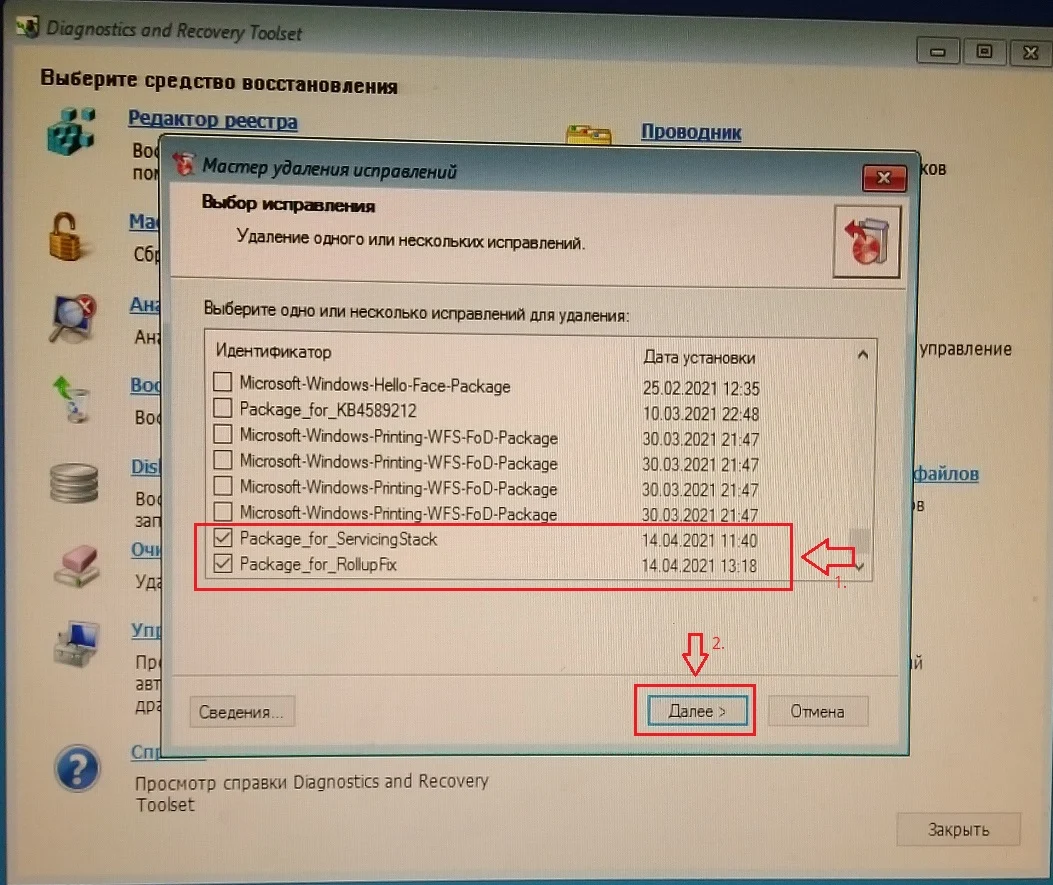Click the DaRT title bar icon
Viewport: 1053px width, 885px height.
(28, 27)
